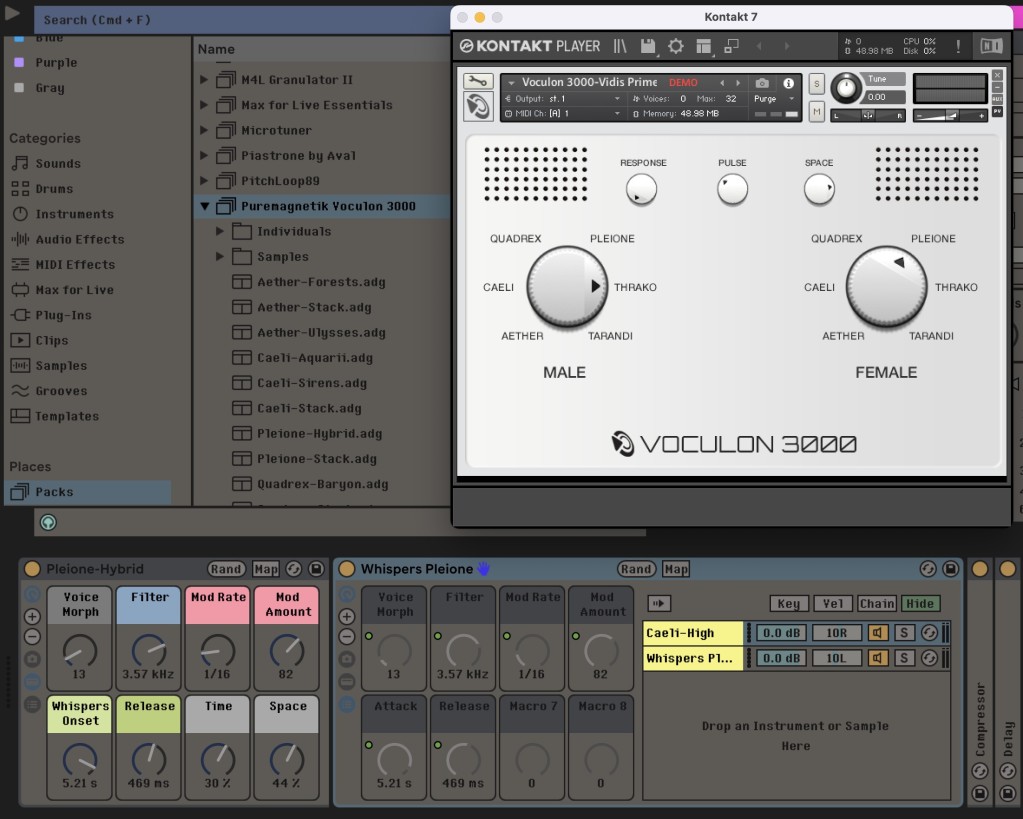The height and width of the screenshot is (819, 1023).
Task: Toggle the Kontakt instrument Solo button
Action: tap(817, 83)
